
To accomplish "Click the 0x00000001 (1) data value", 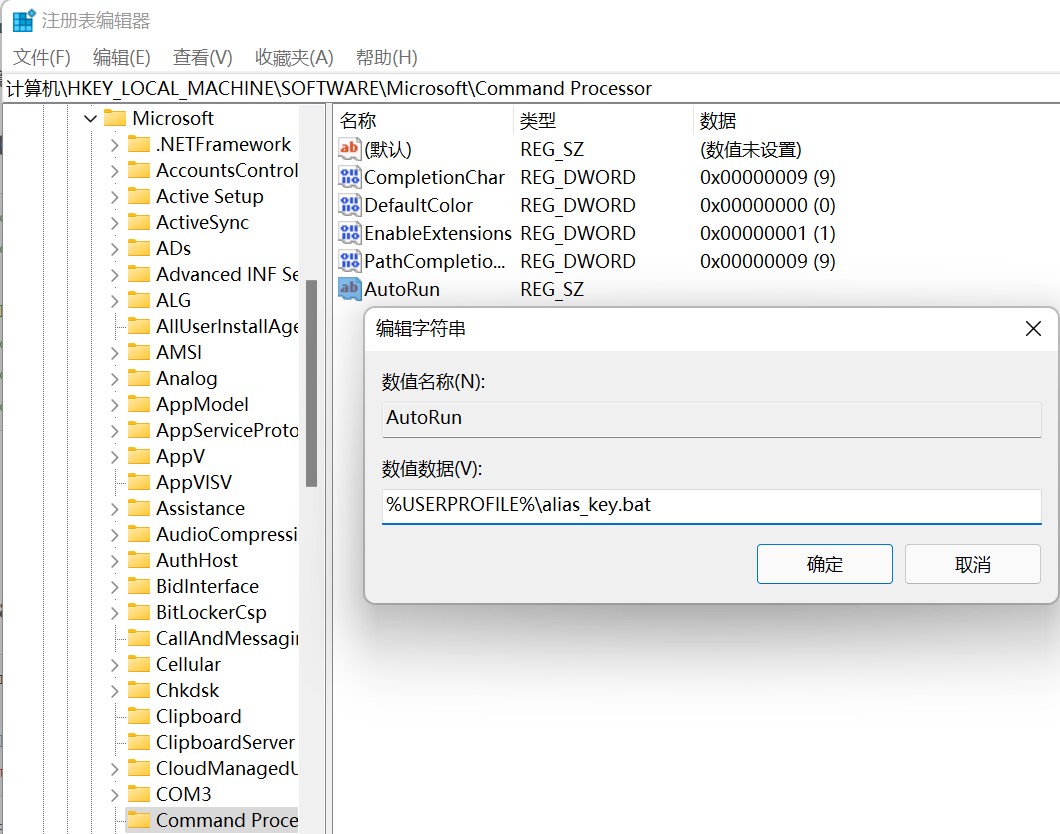I will point(767,233).
